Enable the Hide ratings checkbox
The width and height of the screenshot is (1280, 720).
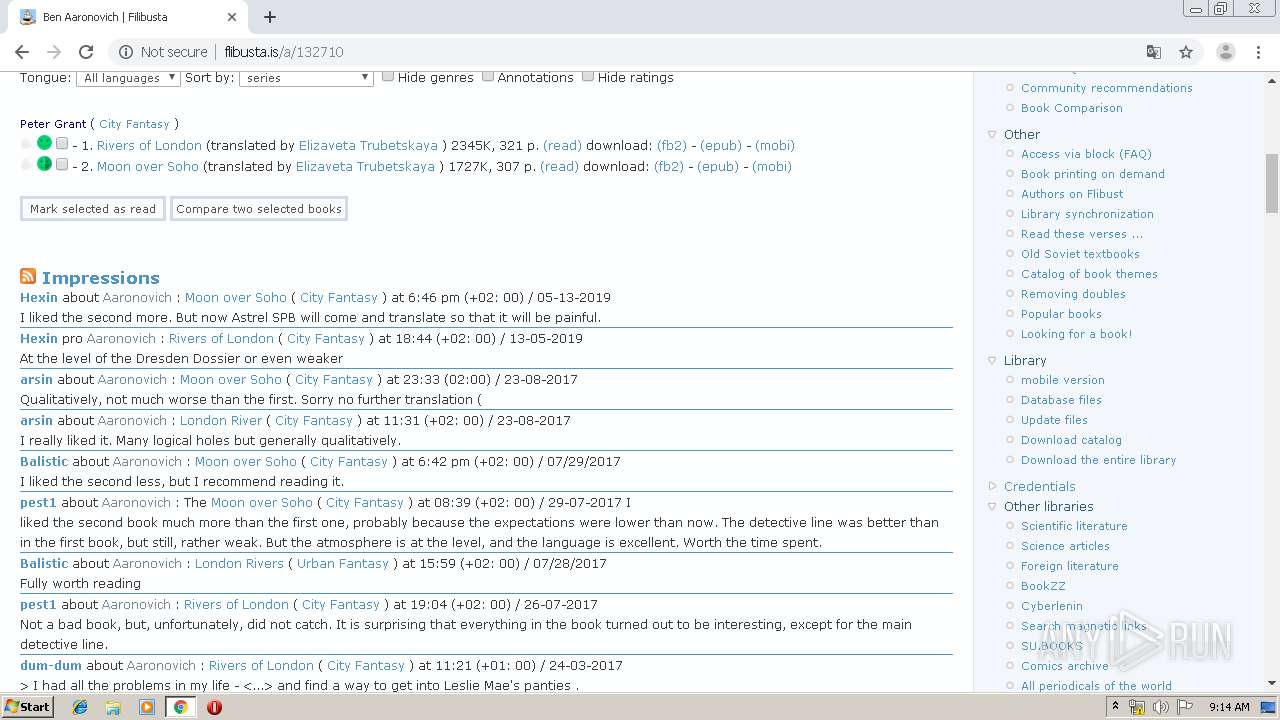tap(588, 76)
